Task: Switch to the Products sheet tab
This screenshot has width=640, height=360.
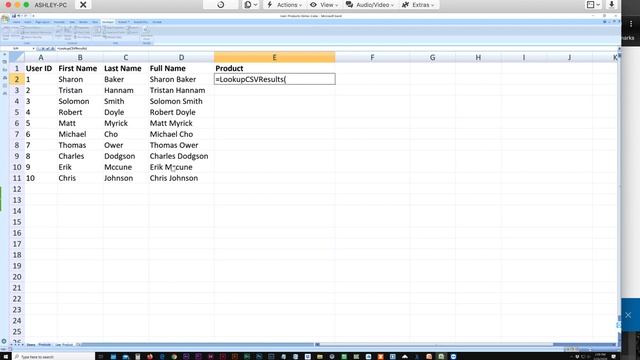Action: coord(44,345)
